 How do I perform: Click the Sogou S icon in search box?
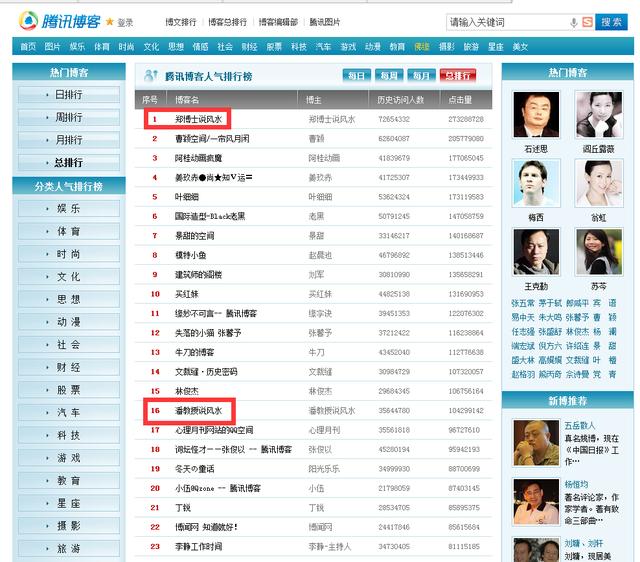[x=587, y=22]
